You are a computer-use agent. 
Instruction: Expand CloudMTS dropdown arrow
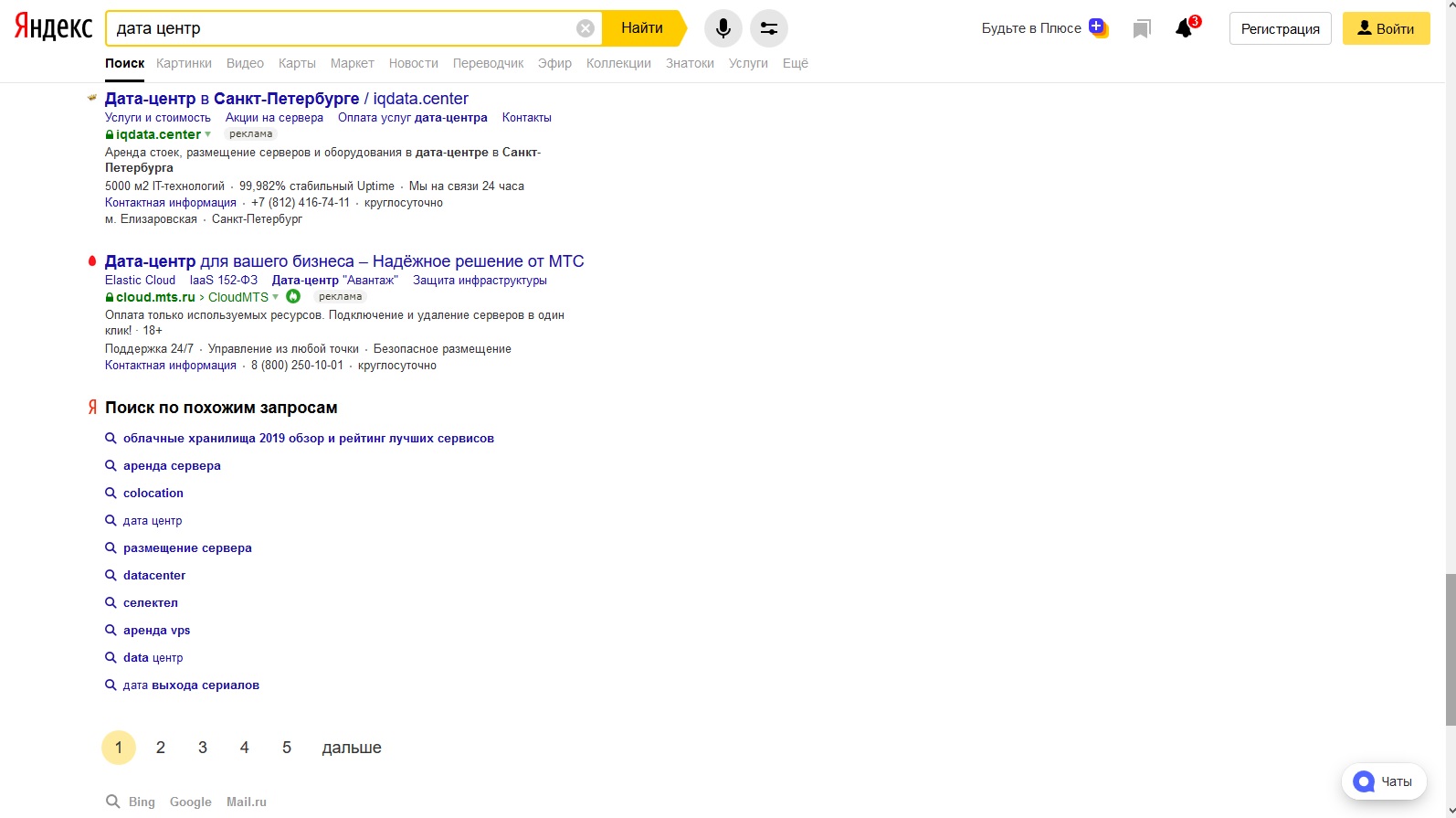click(276, 297)
